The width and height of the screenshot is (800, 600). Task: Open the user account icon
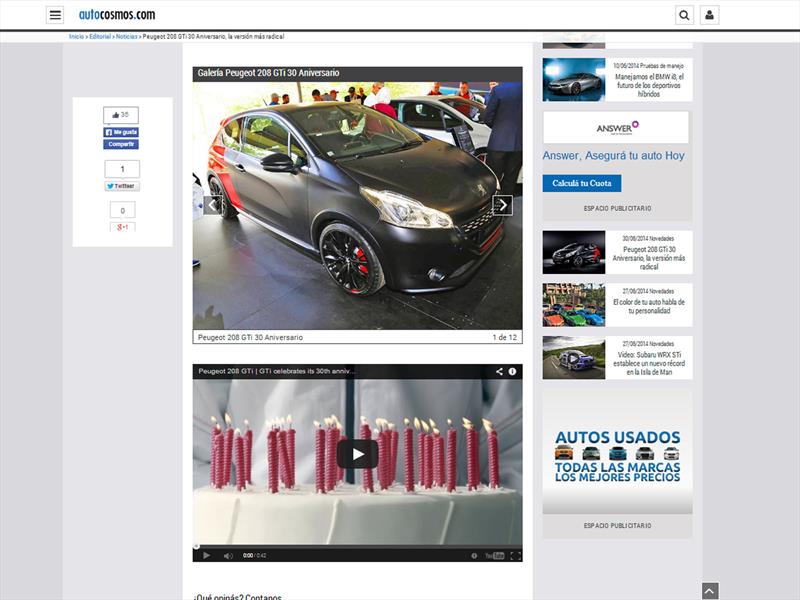point(709,15)
